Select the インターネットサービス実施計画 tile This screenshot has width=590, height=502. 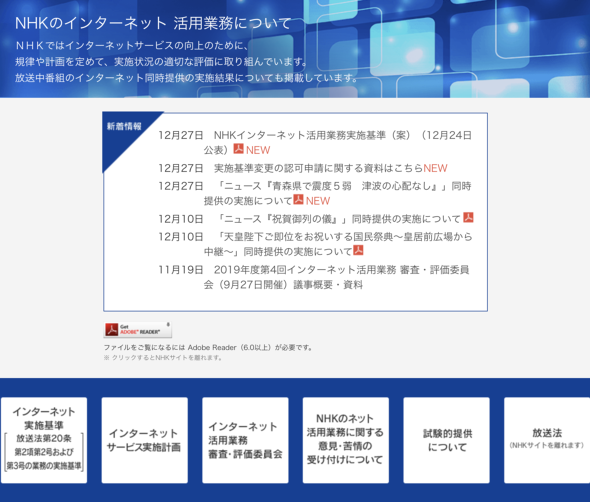144,440
